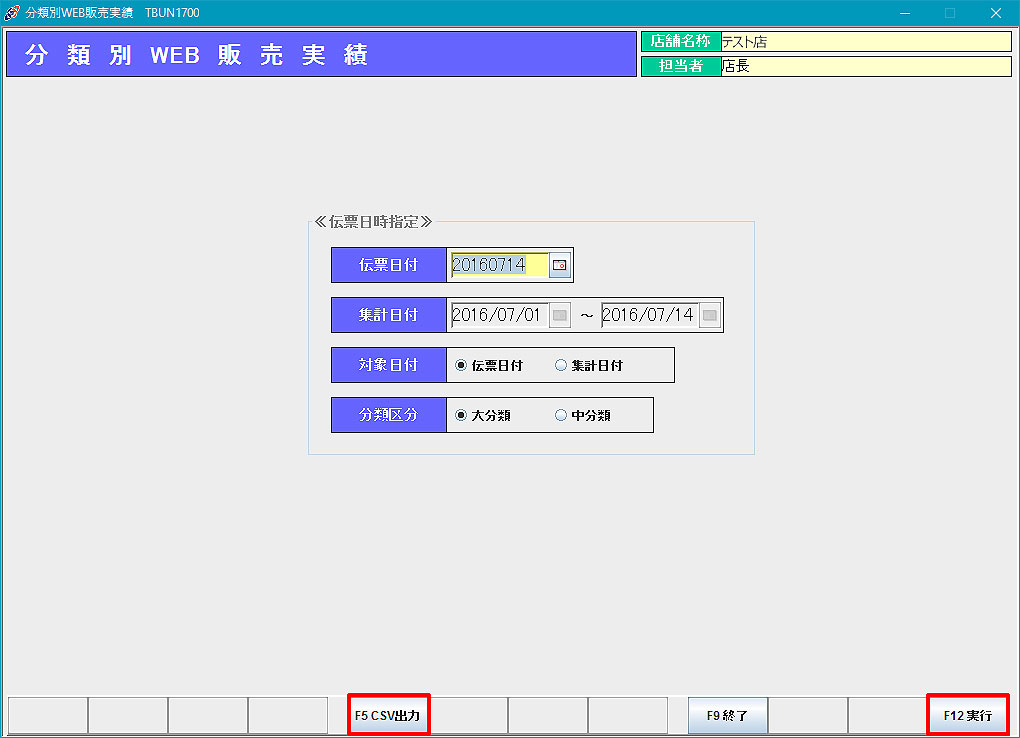Open calendar for 集計日付 end date 2016/07/14
Viewport: 1020px width, 738px height.
coord(710,315)
